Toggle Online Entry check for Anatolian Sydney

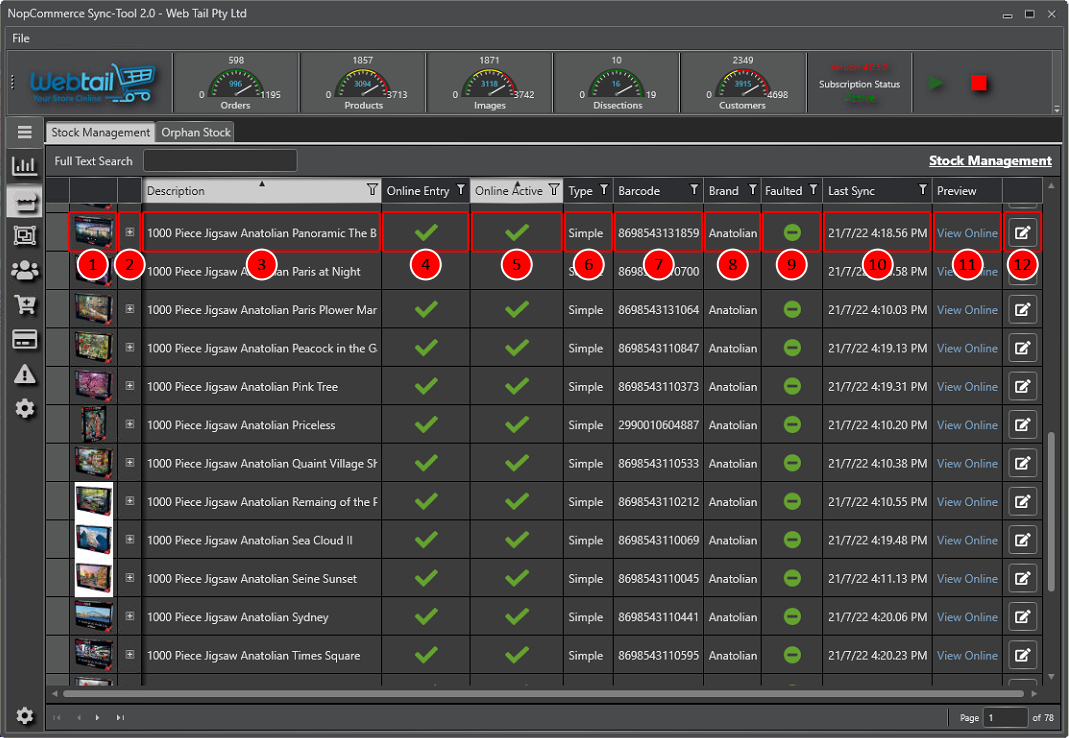(x=426, y=617)
